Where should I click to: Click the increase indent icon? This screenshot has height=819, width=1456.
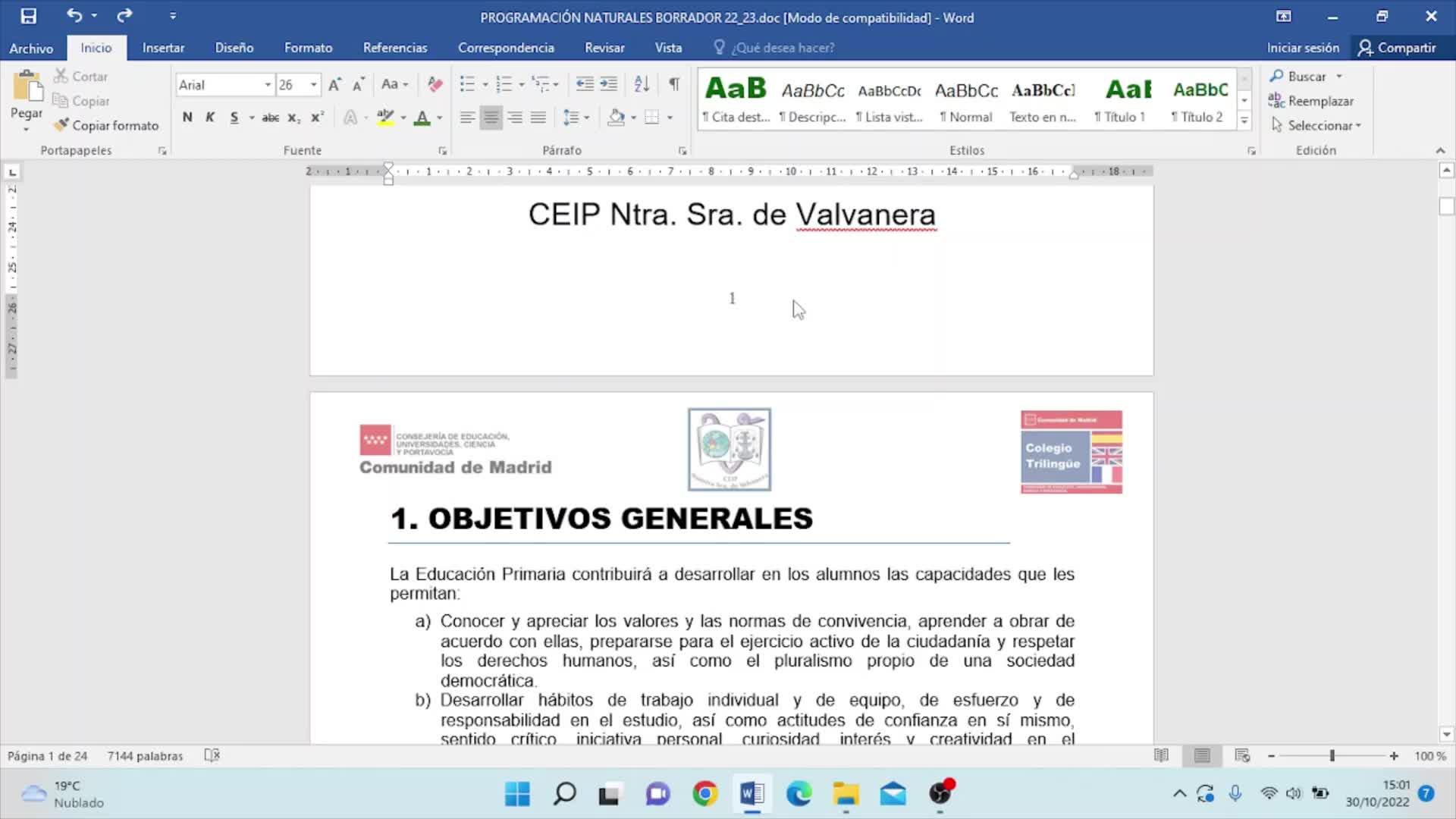point(609,84)
